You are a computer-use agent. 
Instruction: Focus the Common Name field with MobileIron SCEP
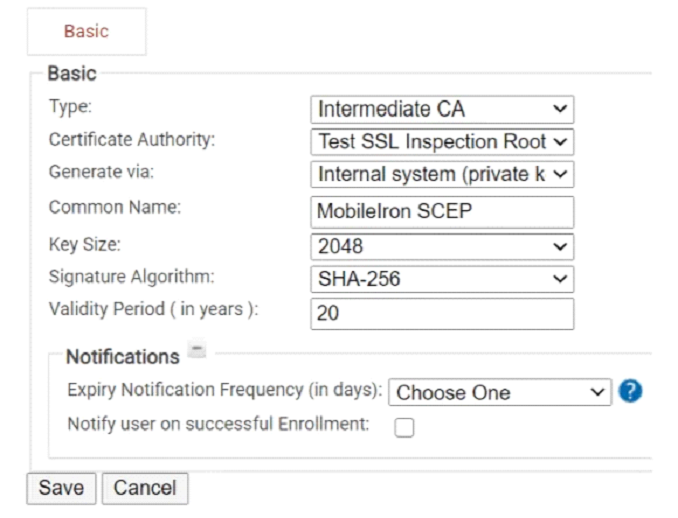pos(442,212)
